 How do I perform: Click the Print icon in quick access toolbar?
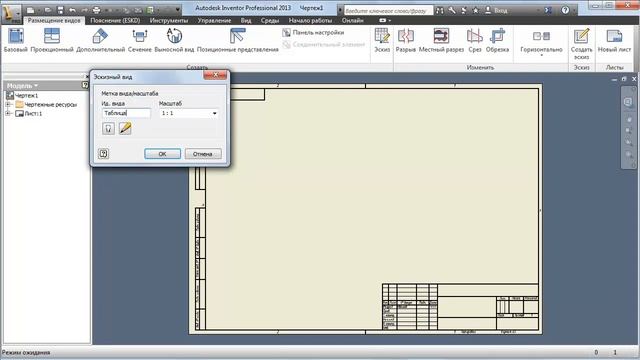click(x=96, y=10)
